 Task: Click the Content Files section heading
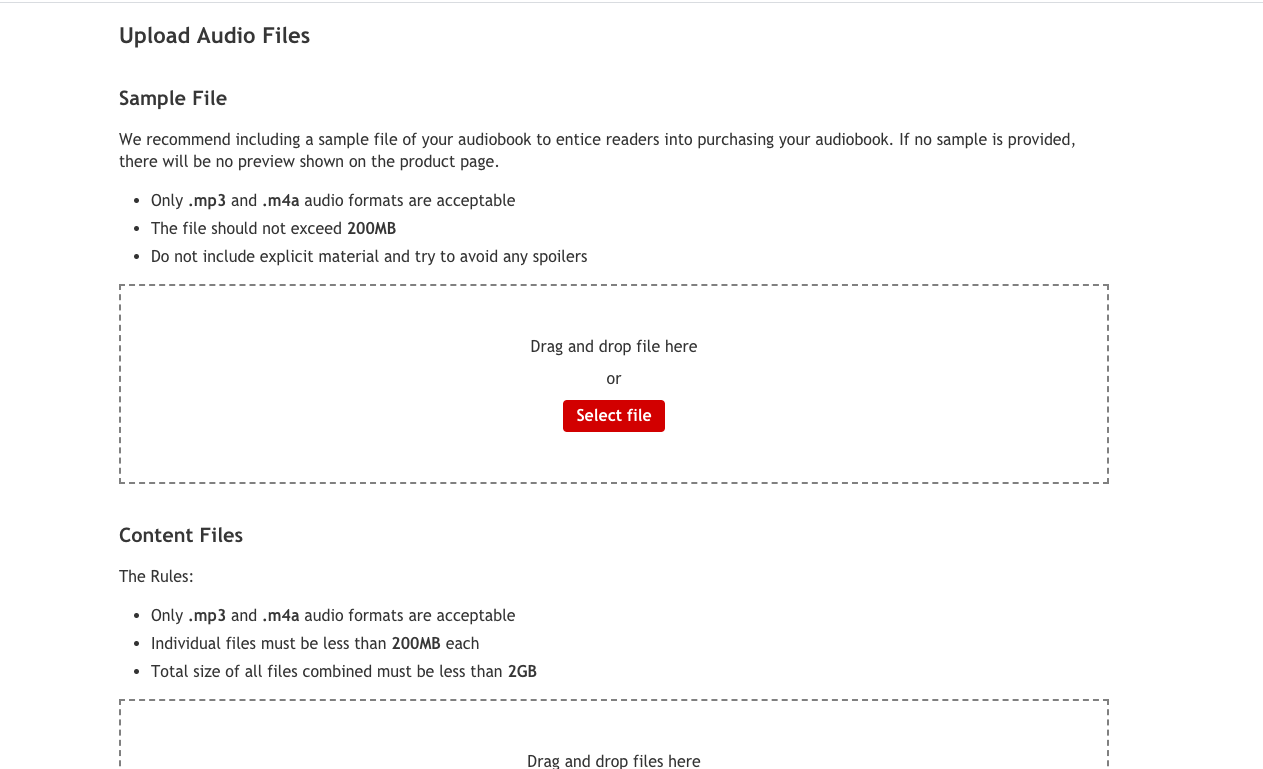click(181, 535)
